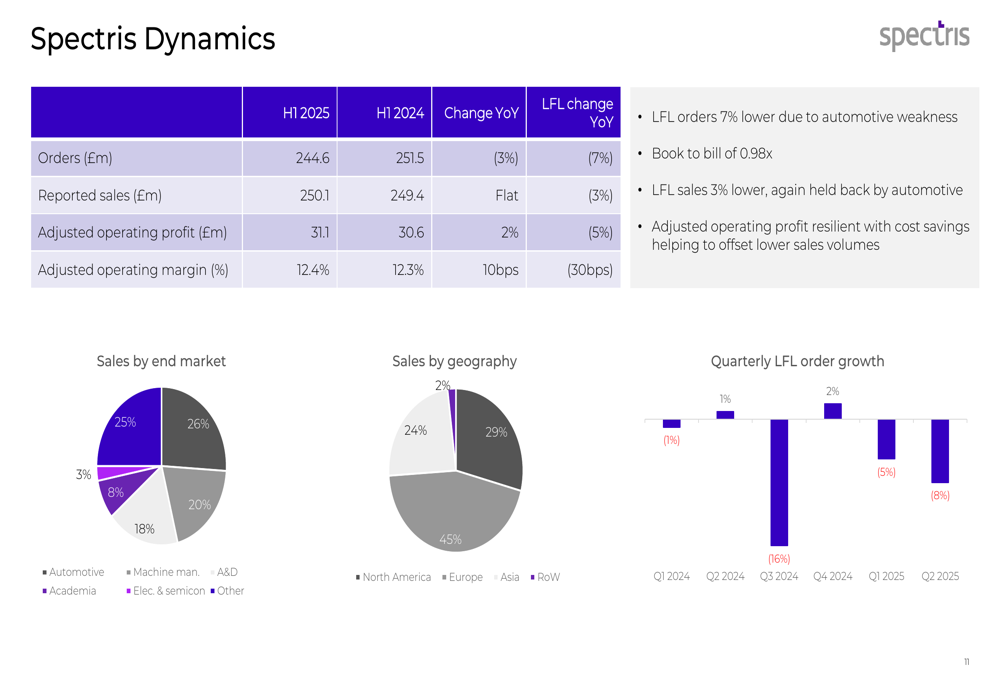Select the 244.6 orders value
1000x685 pixels.
[312, 158]
